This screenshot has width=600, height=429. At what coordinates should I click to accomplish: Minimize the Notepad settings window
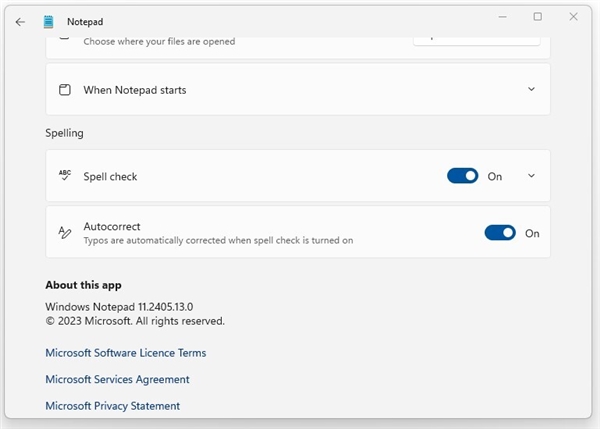point(502,16)
